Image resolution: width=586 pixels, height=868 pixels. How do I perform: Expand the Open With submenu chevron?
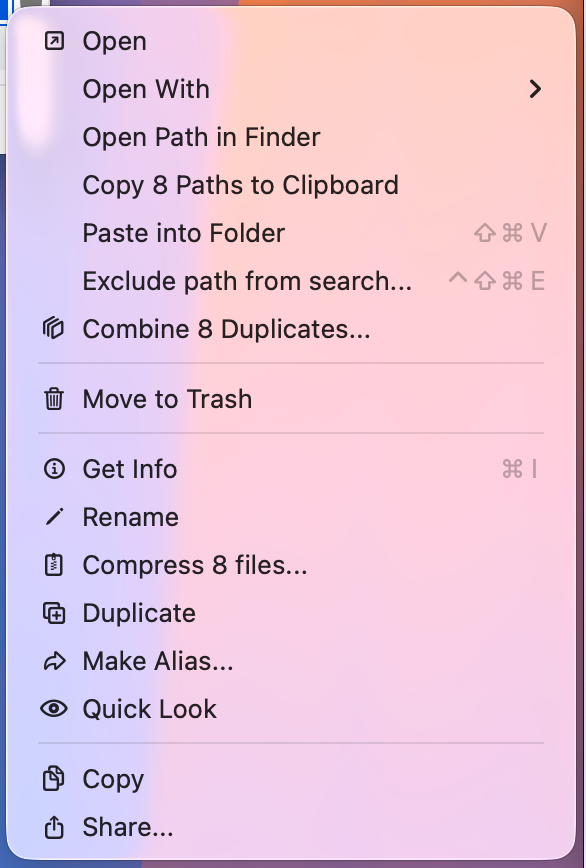tap(535, 89)
